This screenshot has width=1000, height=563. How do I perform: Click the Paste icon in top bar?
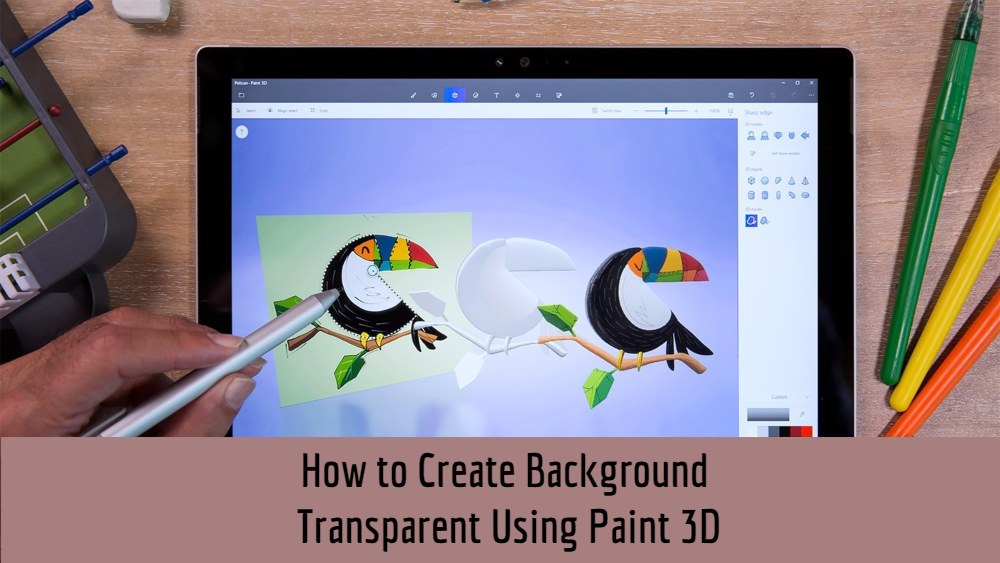[x=731, y=95]
